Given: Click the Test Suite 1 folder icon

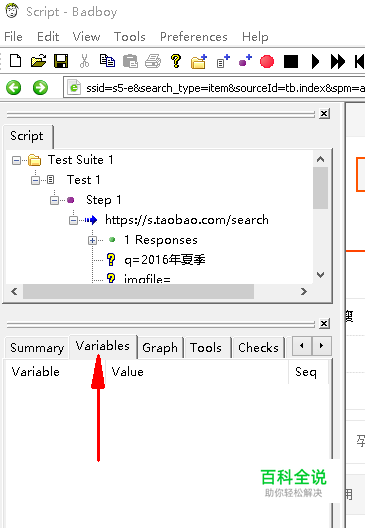Looking at the screenshot, I should pos(34,160).
